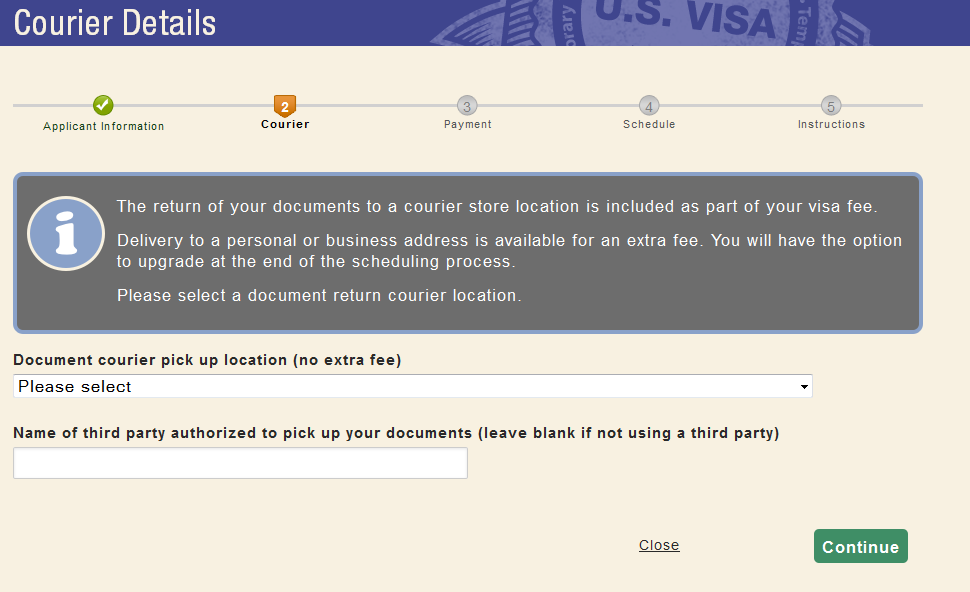Select the step 3 Payment circle
Screen dimensions: 970x592
pos(467,106)
